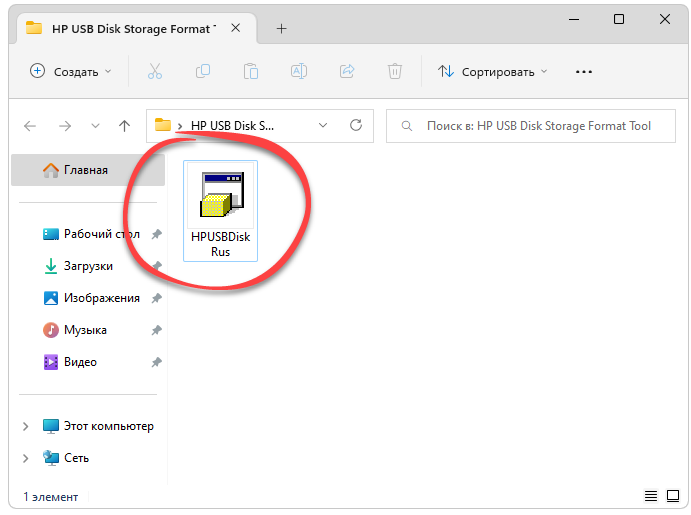Select Главная in the sidebar
The image size is (691, 515).
[x=88, y=170]
